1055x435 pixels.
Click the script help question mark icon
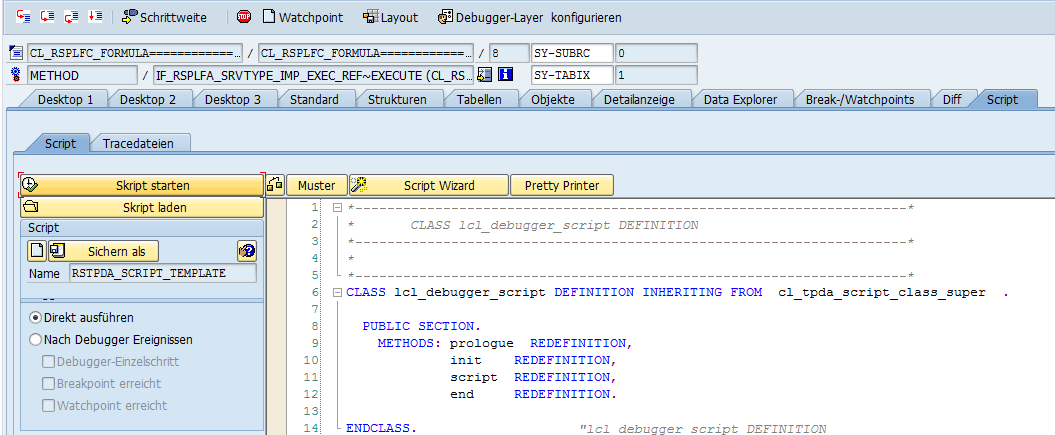pyautogui.click(x=247, y=251)
